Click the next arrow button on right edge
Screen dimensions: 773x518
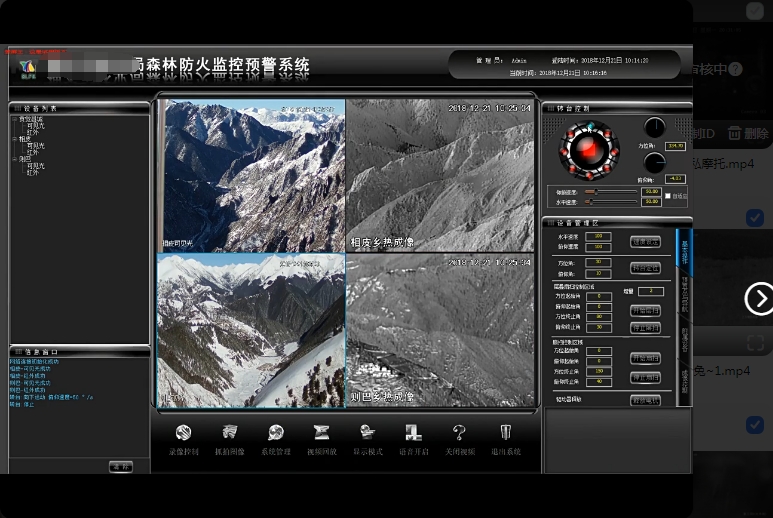point(759,298)
